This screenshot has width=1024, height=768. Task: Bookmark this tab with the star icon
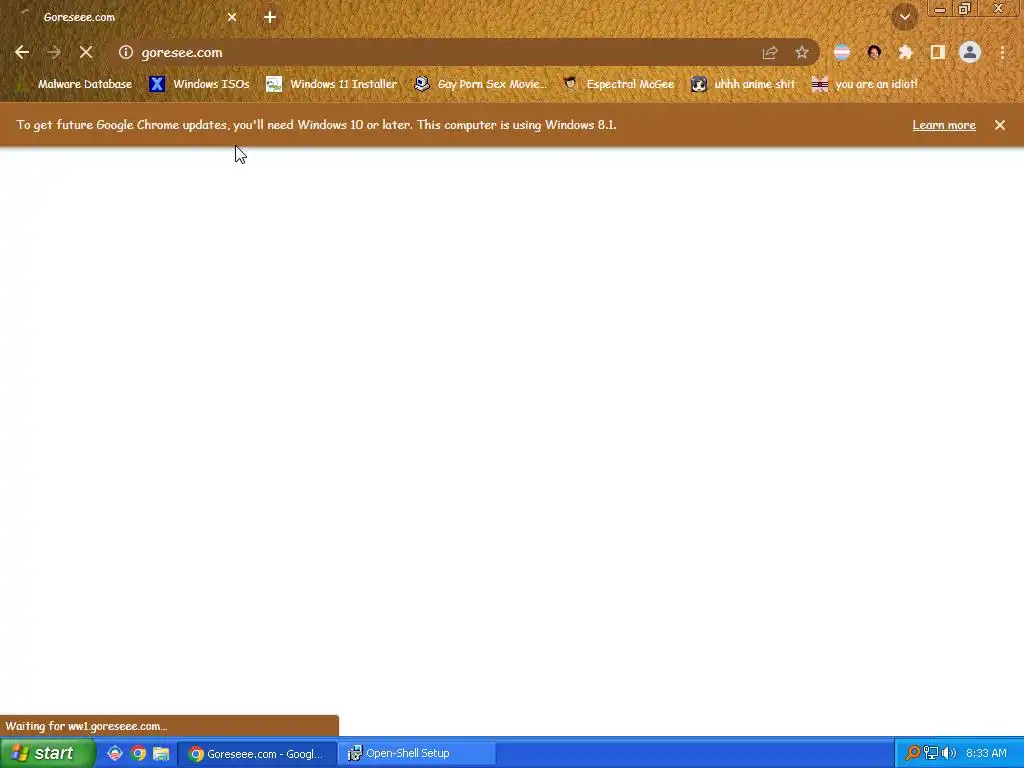coord(802,53)
